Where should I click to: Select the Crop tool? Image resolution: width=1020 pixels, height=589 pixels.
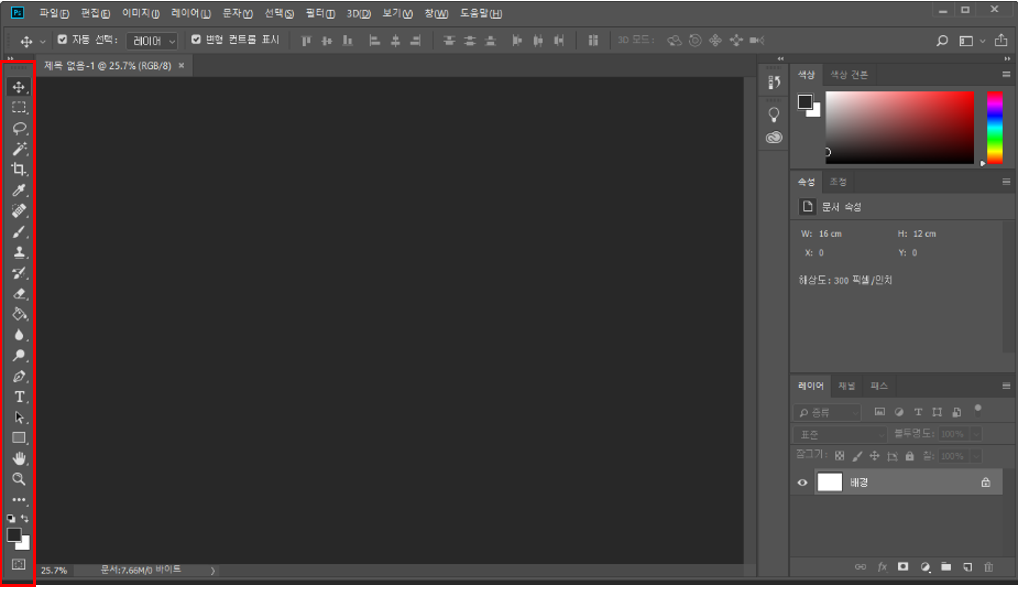click(19, 169)
